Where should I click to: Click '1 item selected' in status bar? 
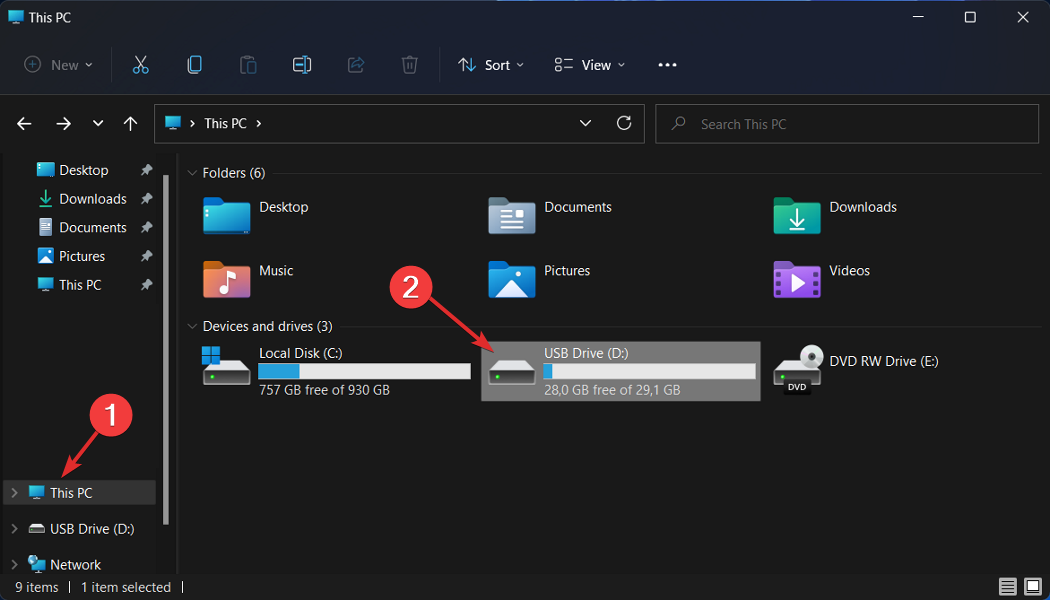126,587
